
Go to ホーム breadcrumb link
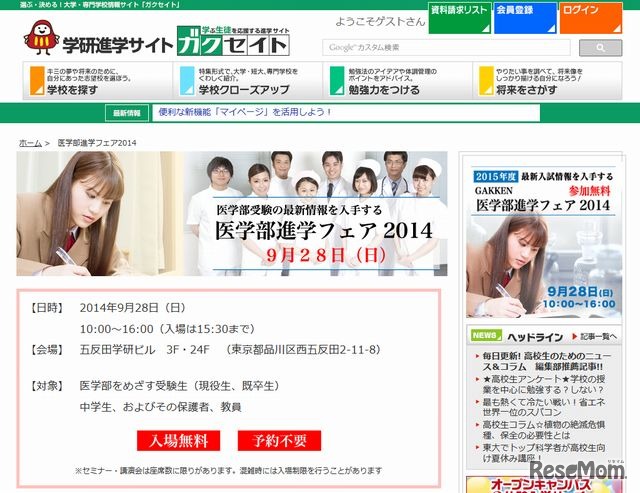[x=31, y=143]
